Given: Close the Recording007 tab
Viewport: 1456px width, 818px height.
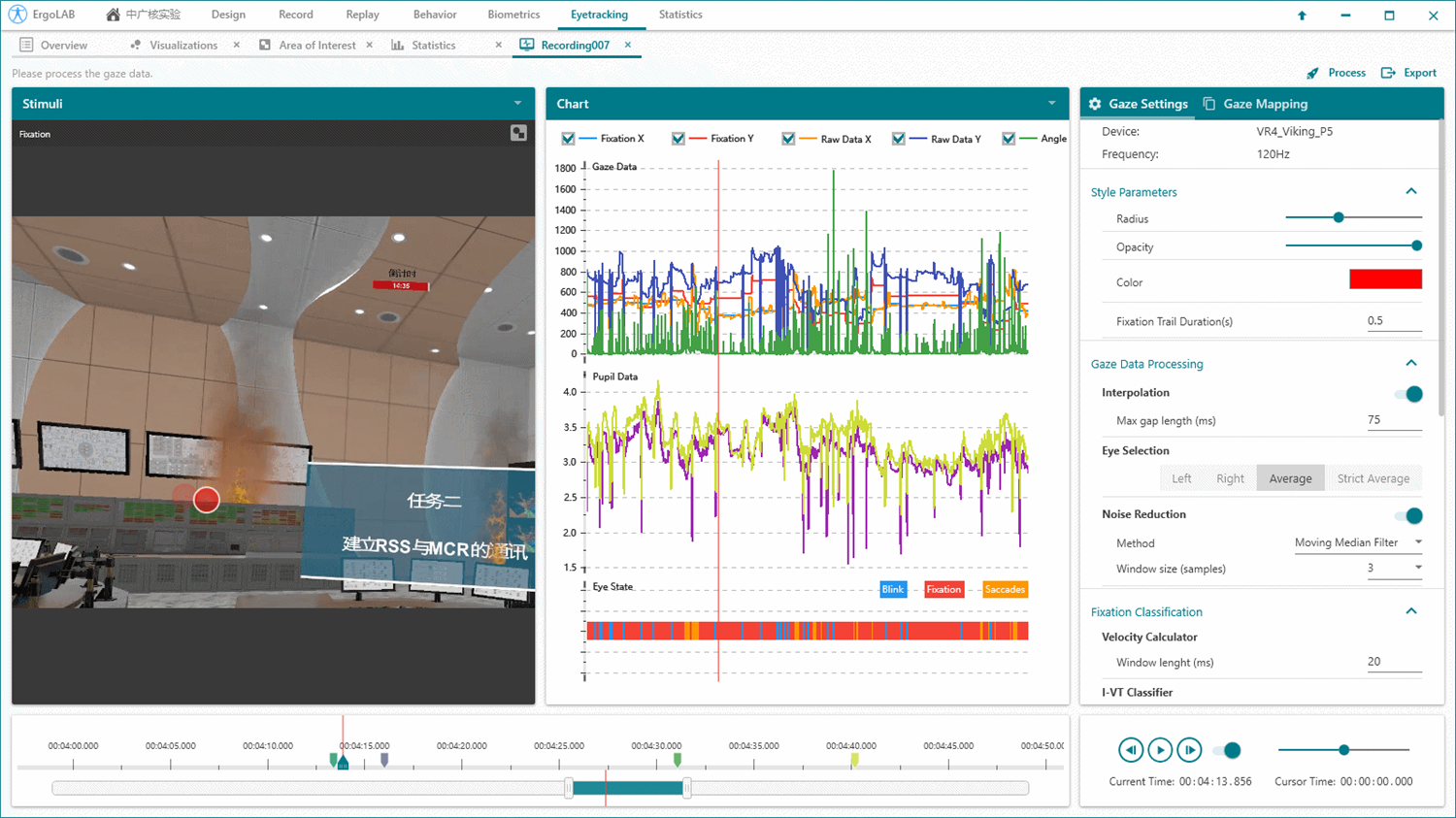Looking at the screenshot, I should 628,45.
